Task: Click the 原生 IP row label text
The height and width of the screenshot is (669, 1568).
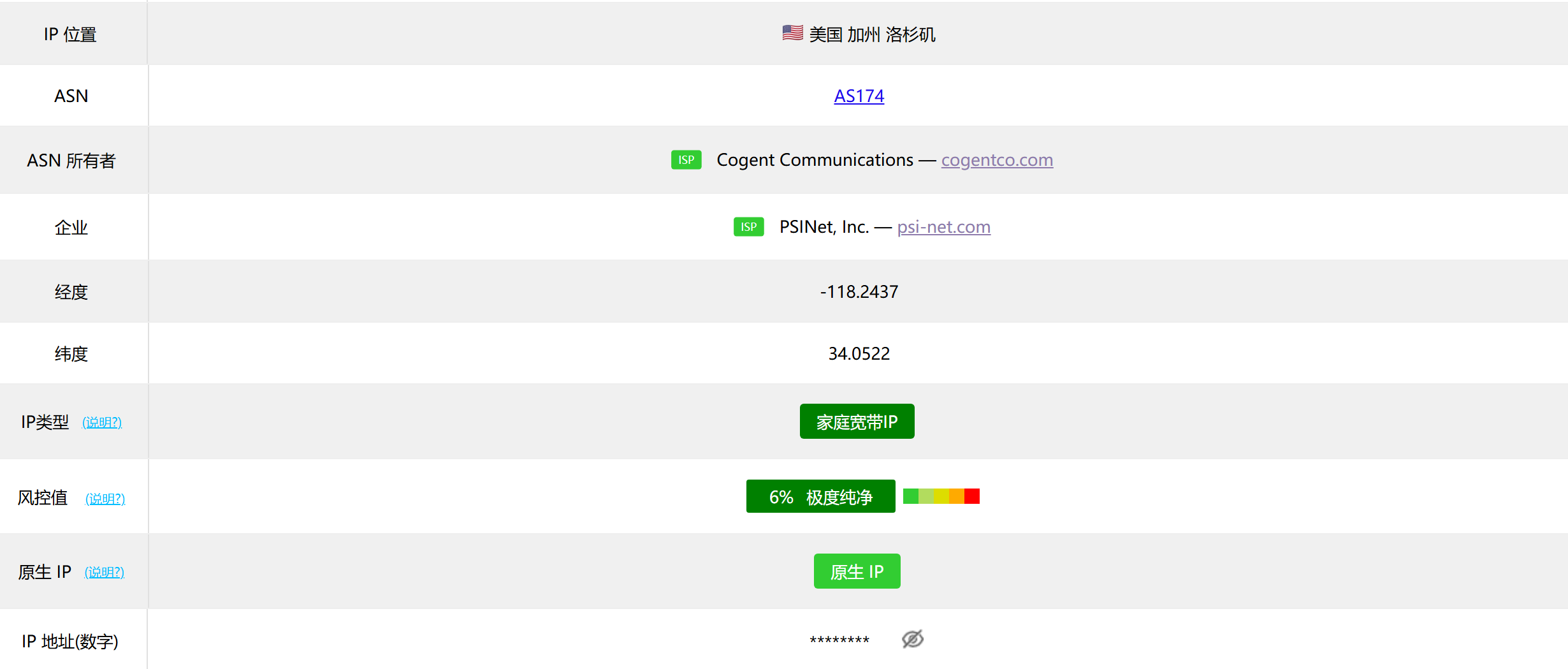Action: [x=45, y=572]
